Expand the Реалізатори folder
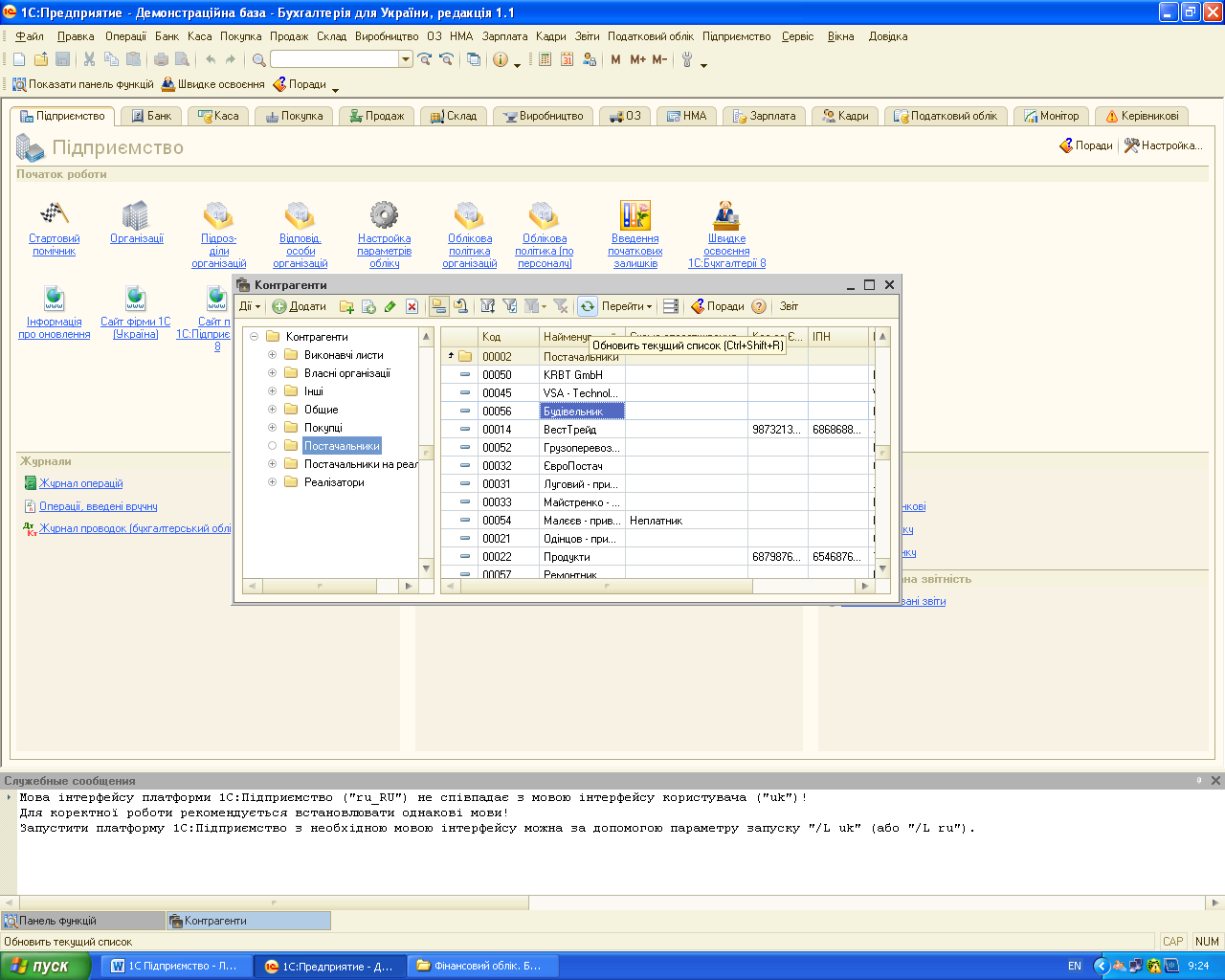 tap(272, 482)
